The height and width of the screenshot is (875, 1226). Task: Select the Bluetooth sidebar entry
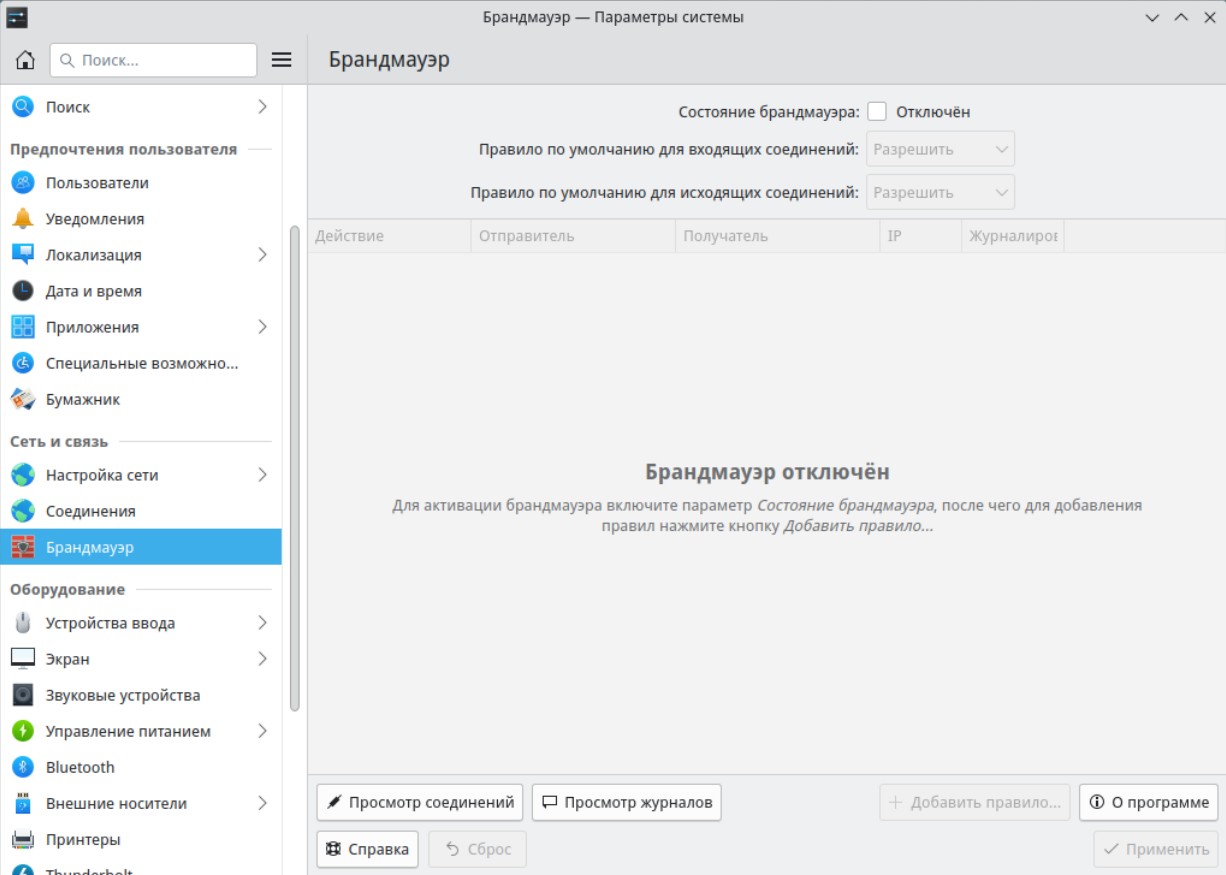[x=141, y=767]
